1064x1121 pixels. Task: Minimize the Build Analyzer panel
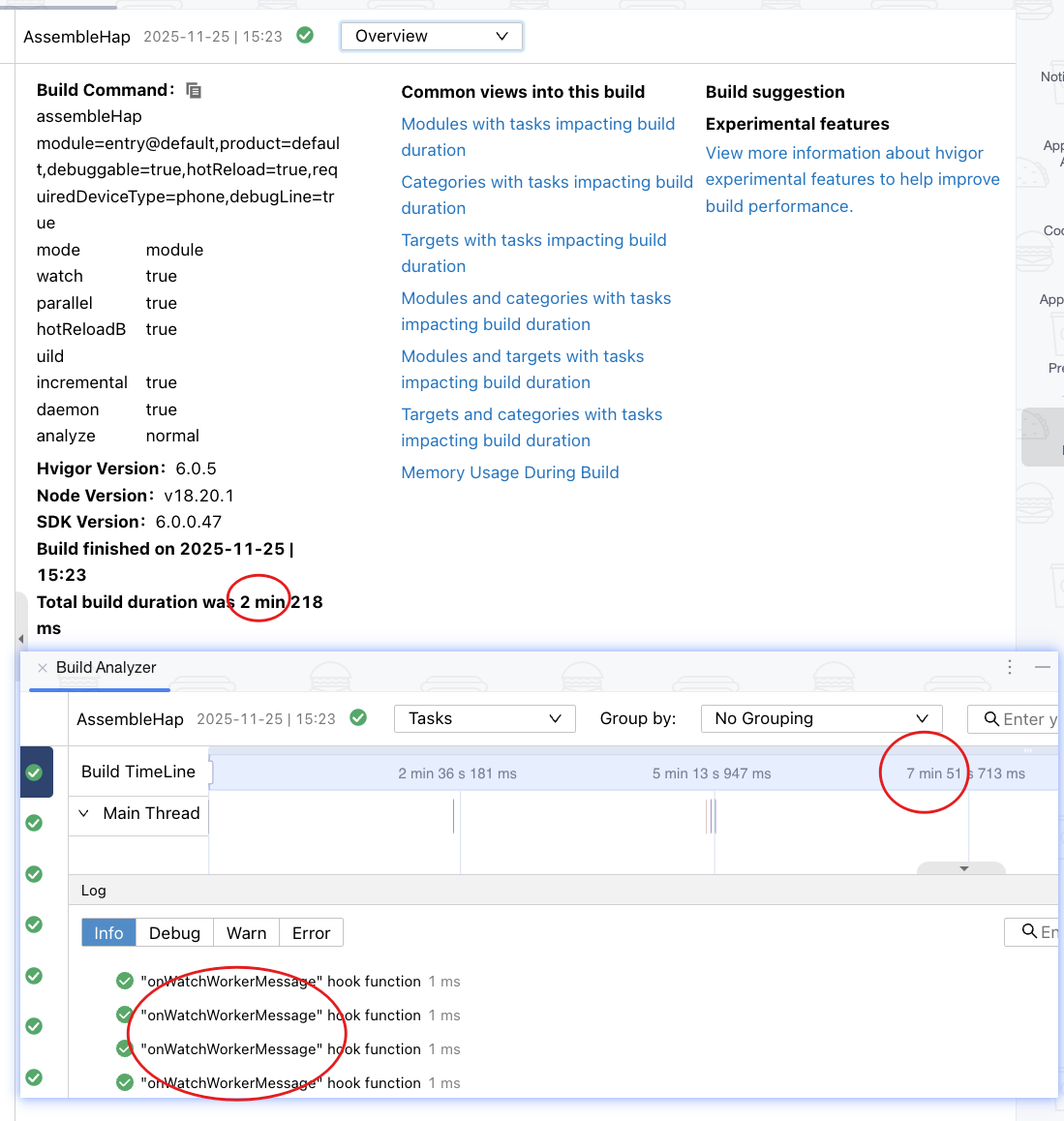1043,667
